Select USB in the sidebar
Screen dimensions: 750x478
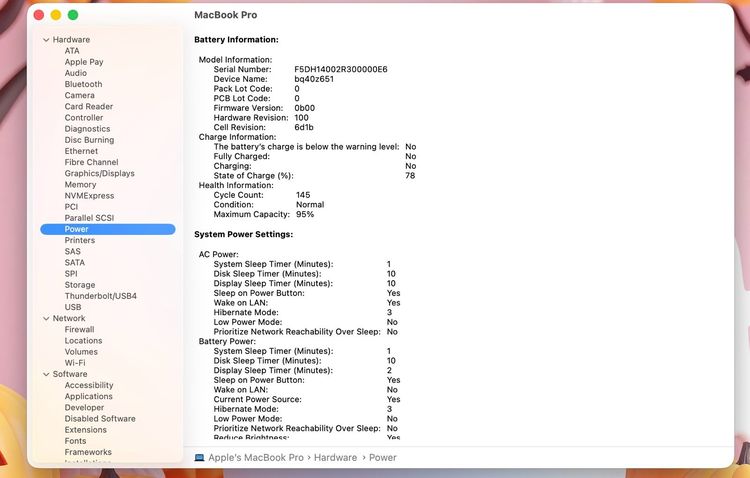point(73,307)
